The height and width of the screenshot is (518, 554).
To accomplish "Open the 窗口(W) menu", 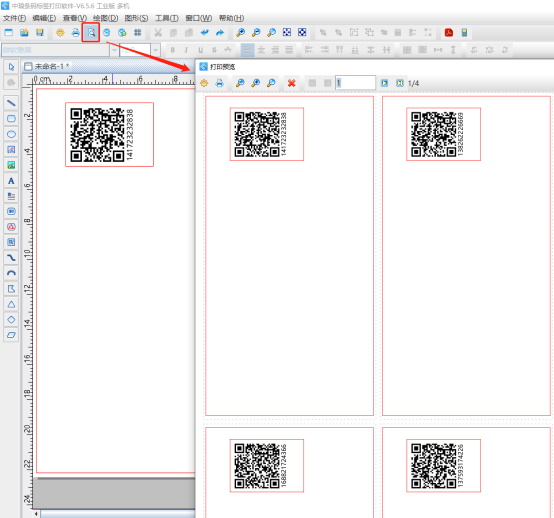I will pos(199,18).
